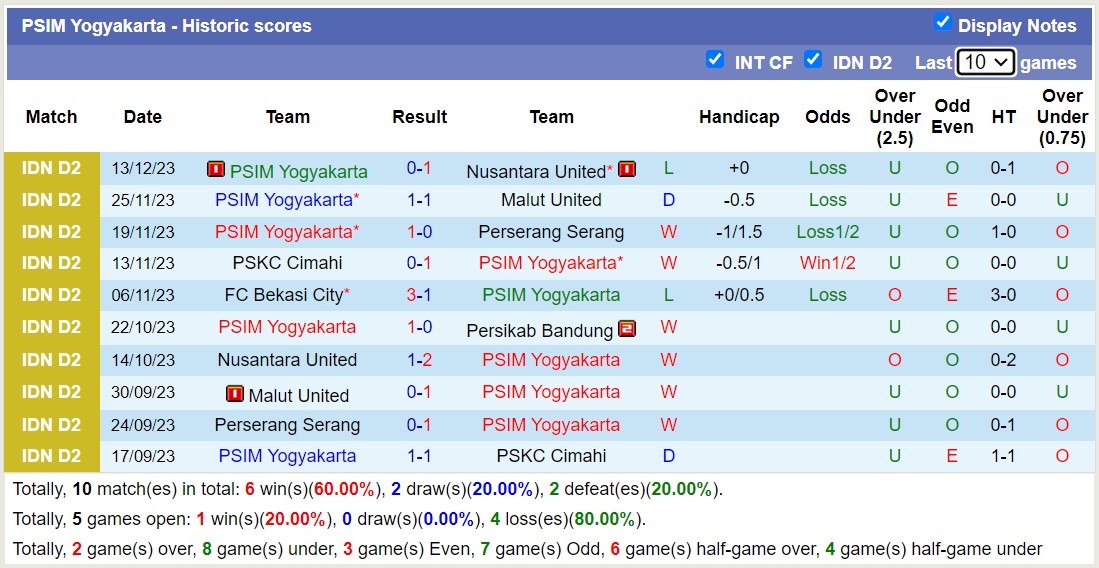Screen dimensions: 1099x568
Task: Click red card icon beside PSIM Yogyakarta, 13/12/23
Action: (x=215, y=170)
